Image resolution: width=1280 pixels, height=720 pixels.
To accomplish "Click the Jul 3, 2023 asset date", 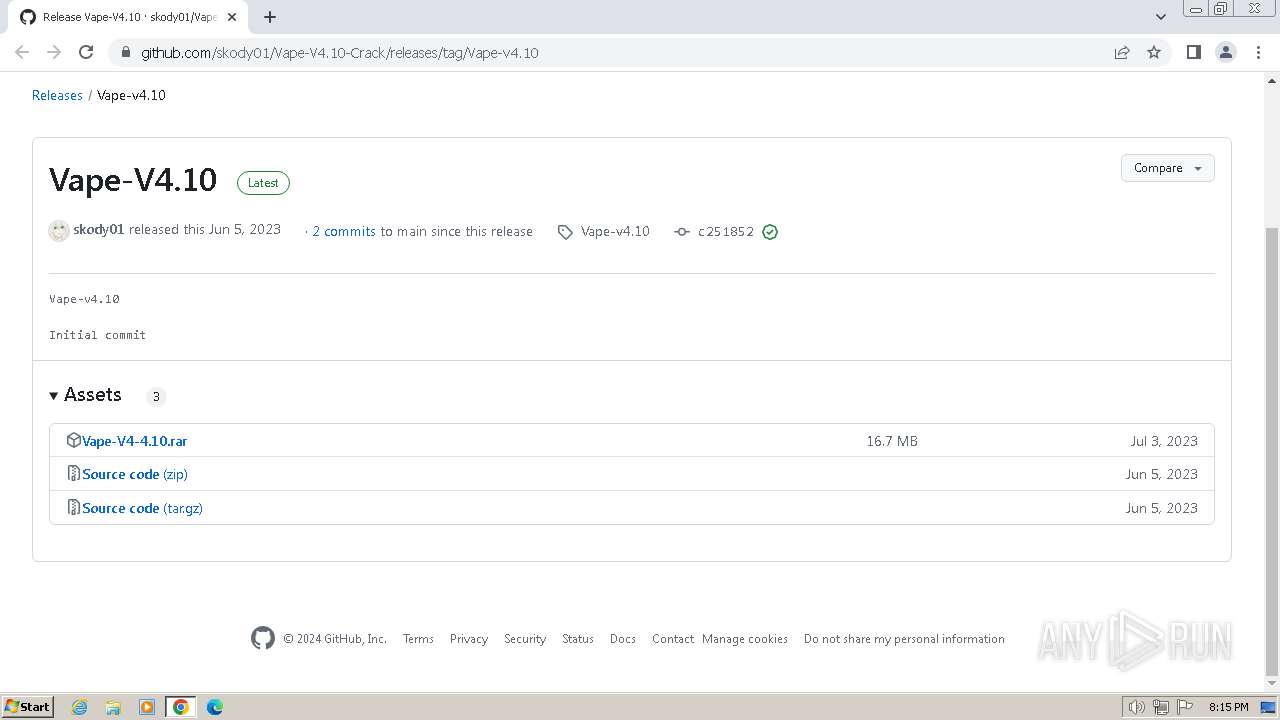I will click(x=1164, y=441).
